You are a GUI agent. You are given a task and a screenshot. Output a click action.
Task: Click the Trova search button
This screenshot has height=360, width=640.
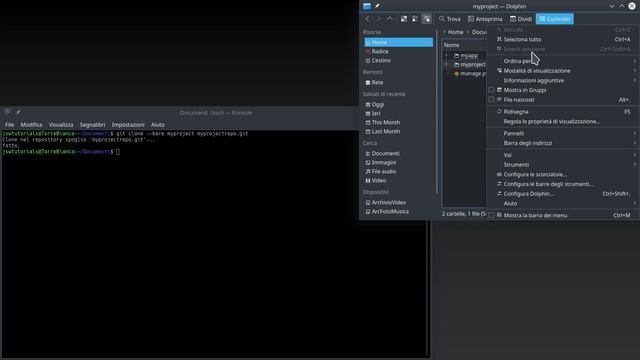tap(450, 19)
